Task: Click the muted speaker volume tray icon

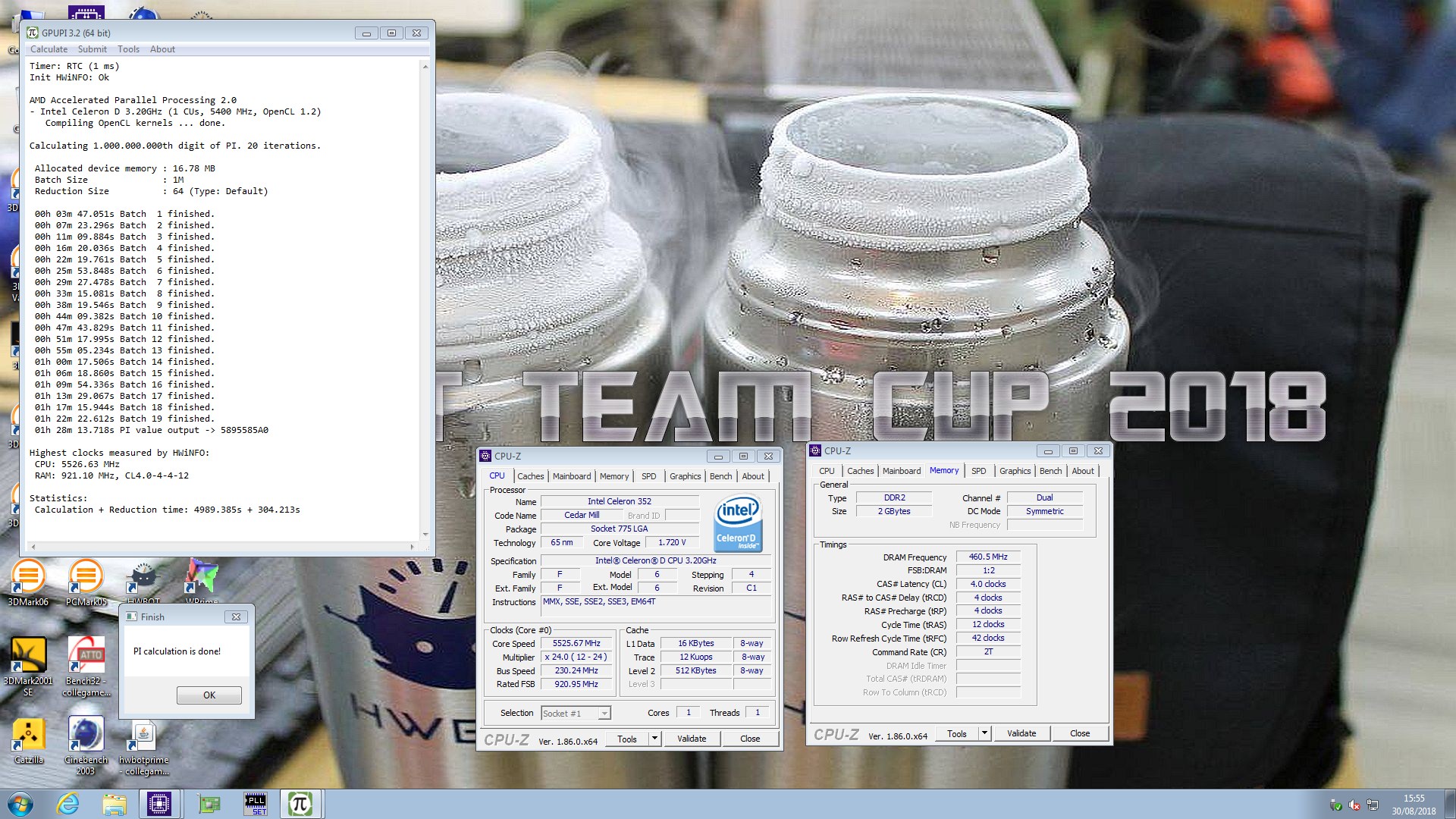Action: click(x=1354, y=805)
